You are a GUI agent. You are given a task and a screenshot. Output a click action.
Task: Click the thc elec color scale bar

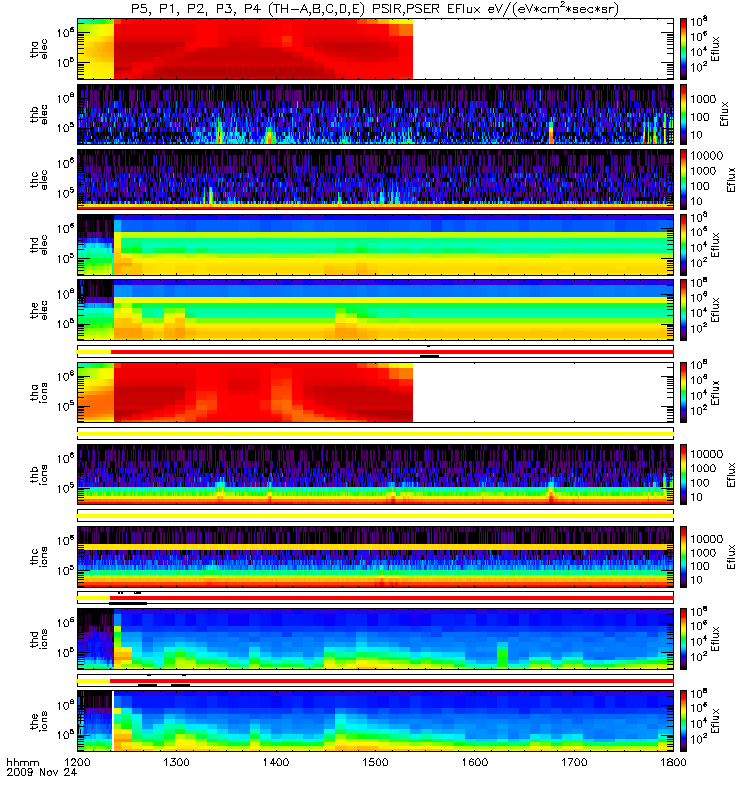(x=683, y=179)
